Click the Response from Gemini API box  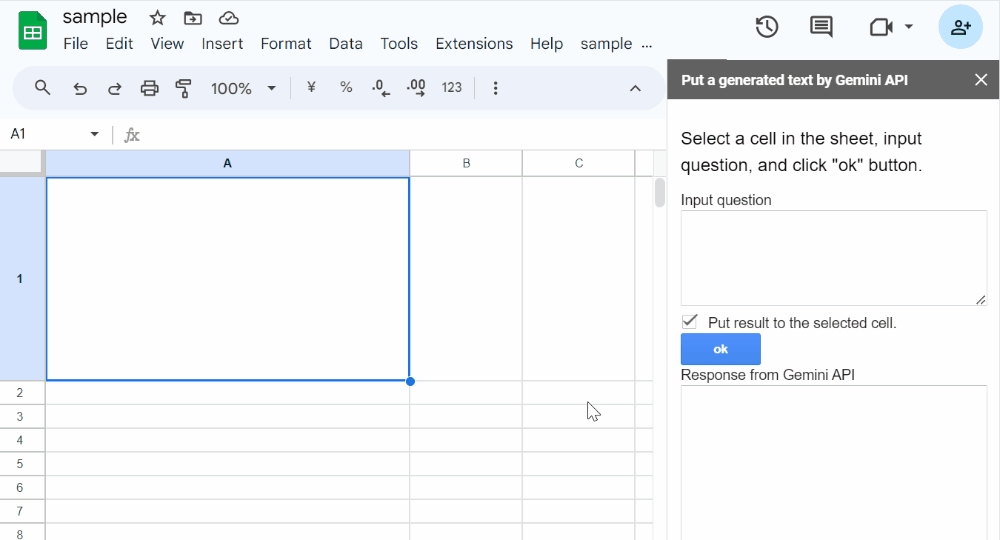pyautogui.click(x=834, y=462)
